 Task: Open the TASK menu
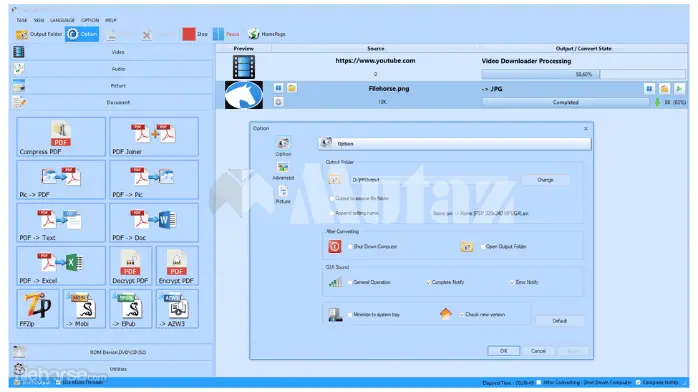coord(22,20)
